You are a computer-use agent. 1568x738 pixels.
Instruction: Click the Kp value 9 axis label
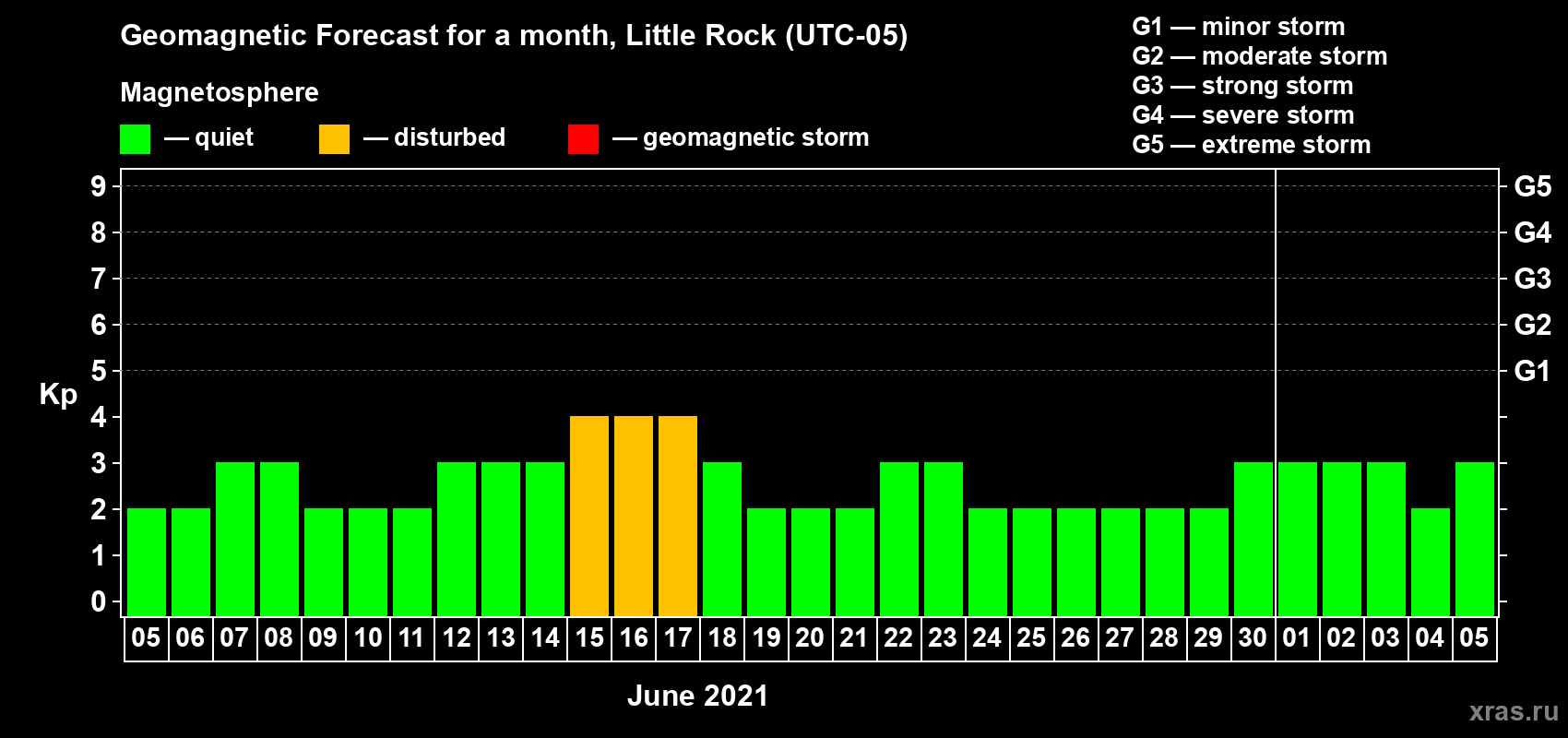pyautogui.click(x=99, y=186)
